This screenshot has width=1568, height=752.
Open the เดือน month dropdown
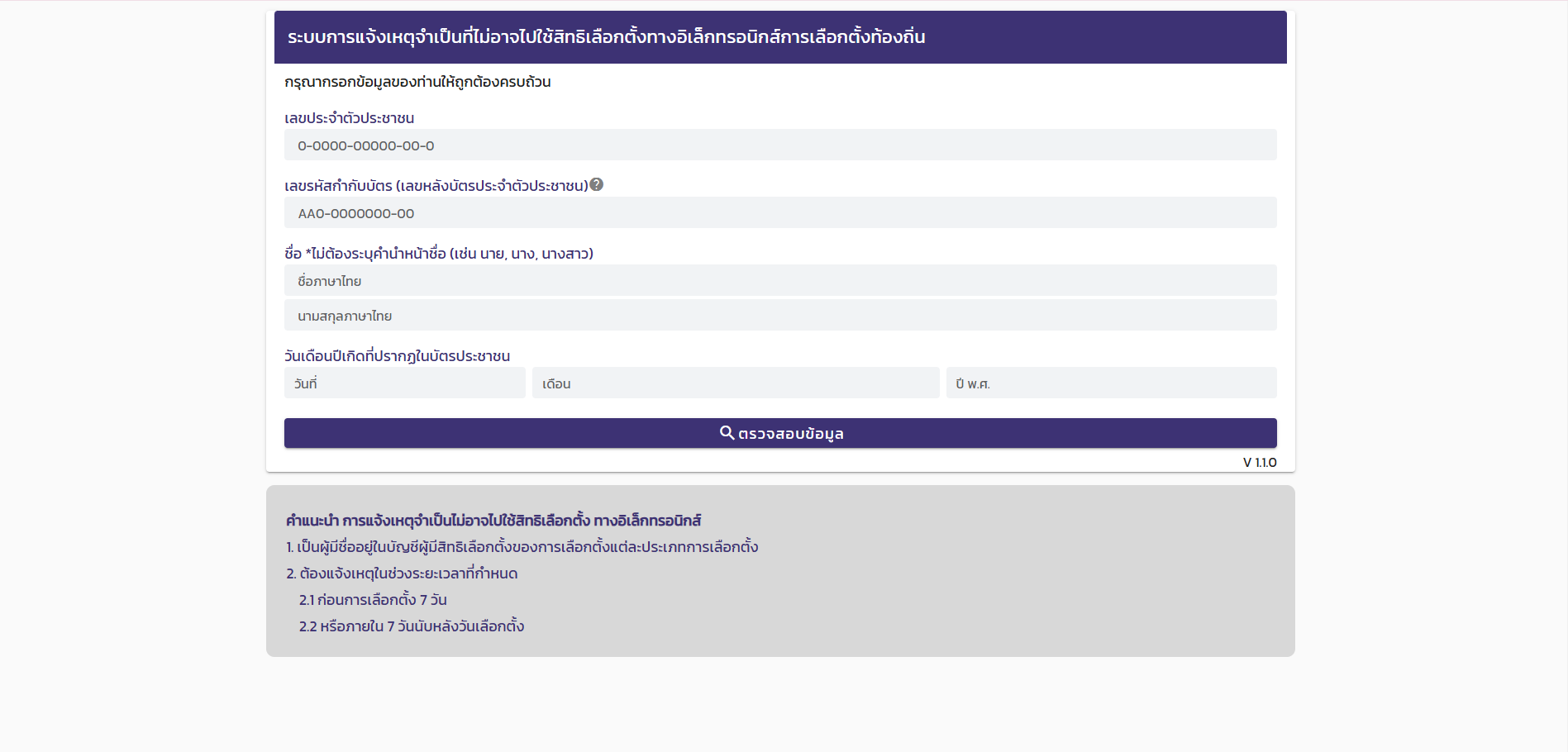[736, 383]
